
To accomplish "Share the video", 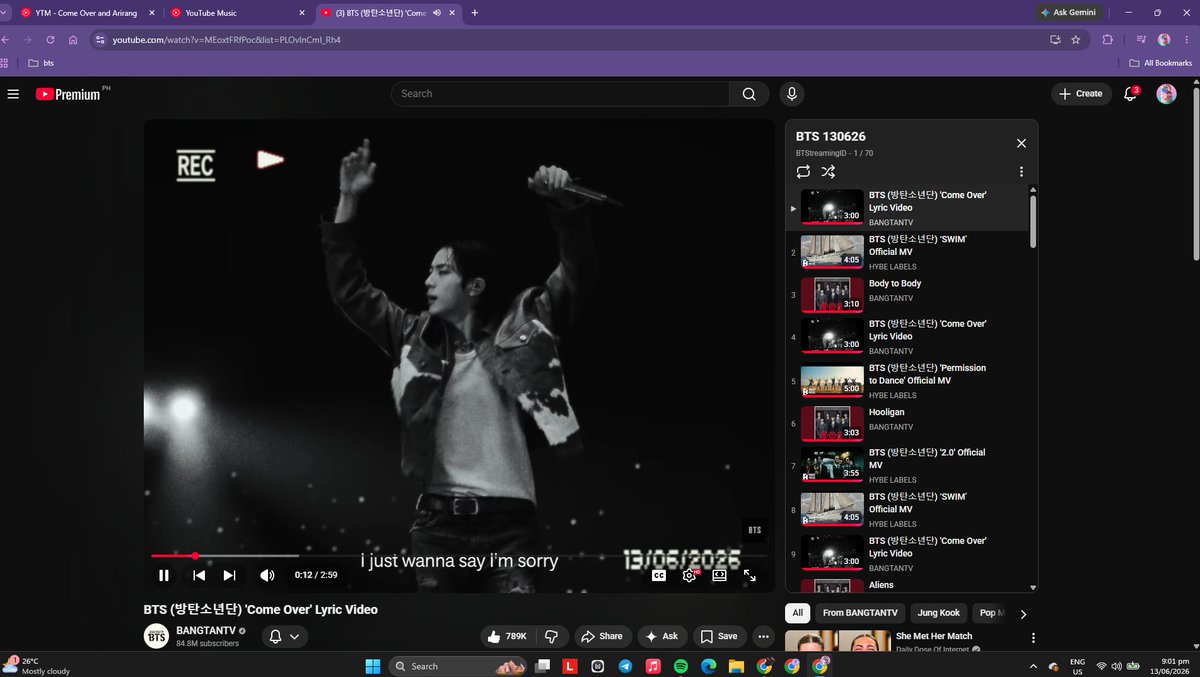I will [602, 636].
